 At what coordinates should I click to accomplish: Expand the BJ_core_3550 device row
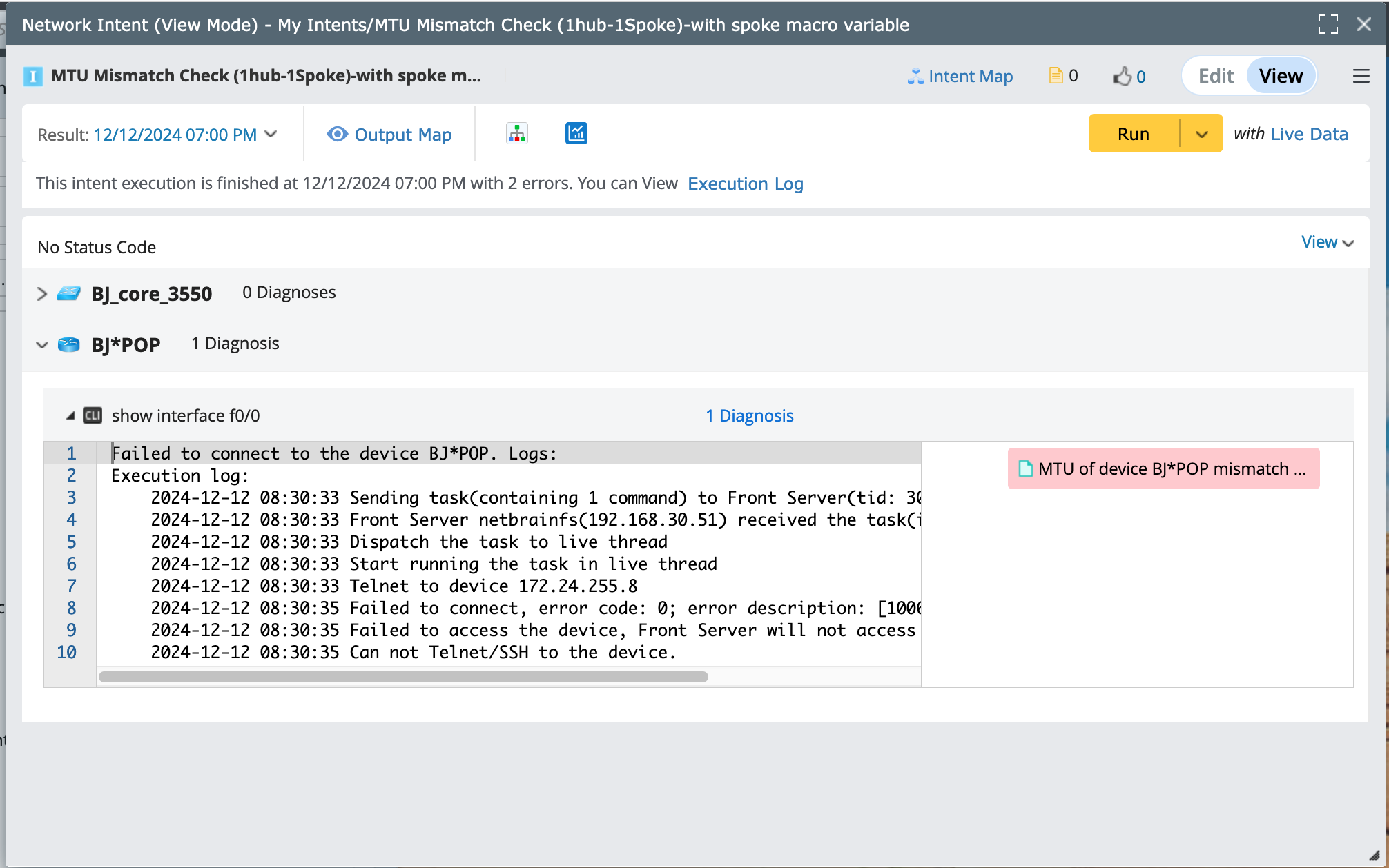pos(42,293)
